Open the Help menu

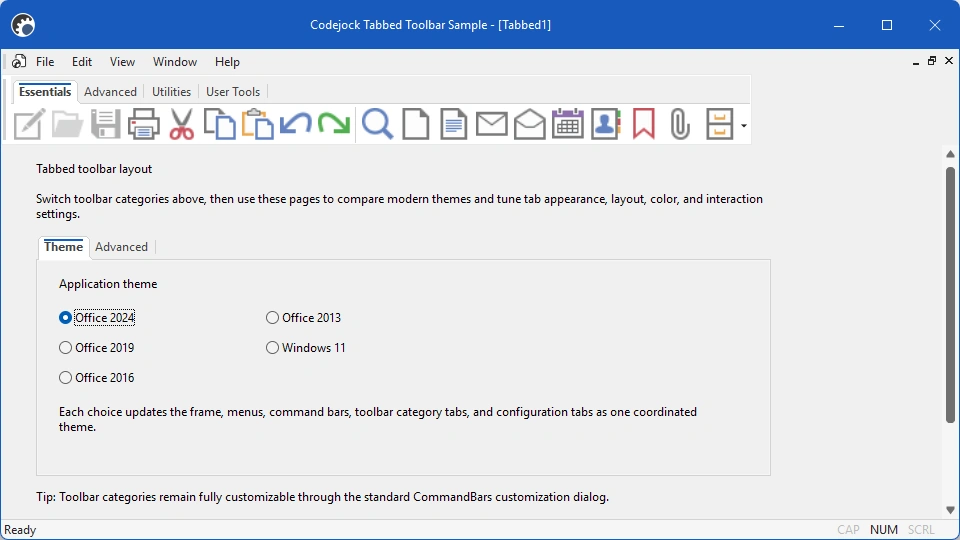coord(227,62)
